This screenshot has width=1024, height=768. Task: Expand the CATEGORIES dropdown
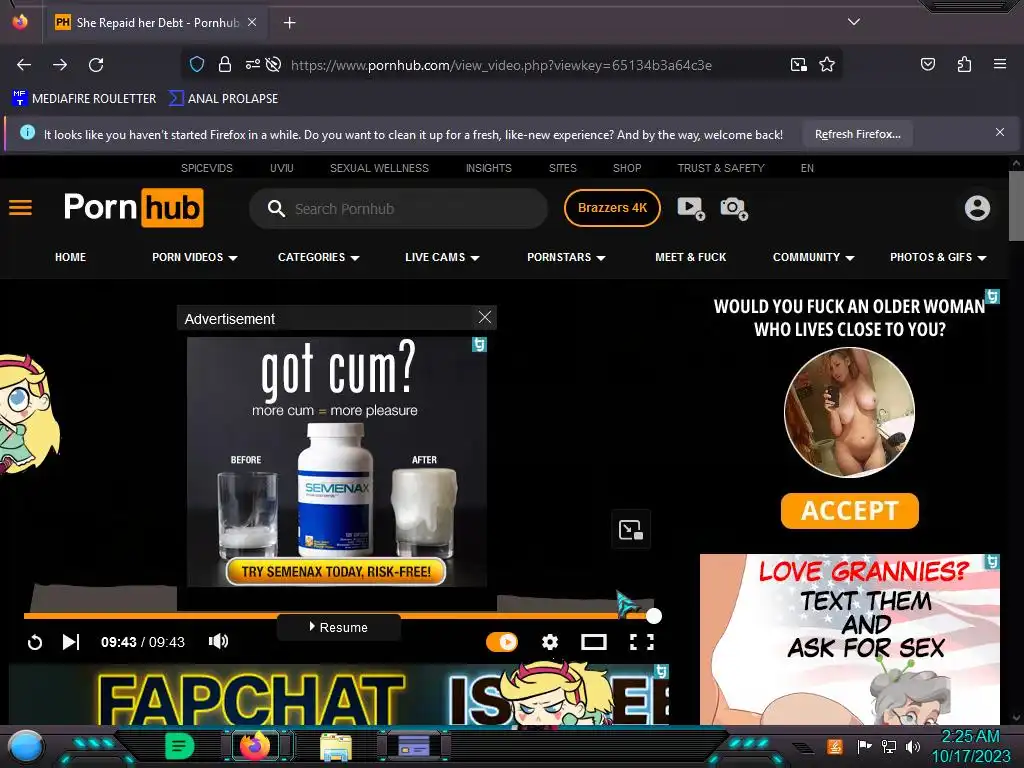[x=319, y=257]
